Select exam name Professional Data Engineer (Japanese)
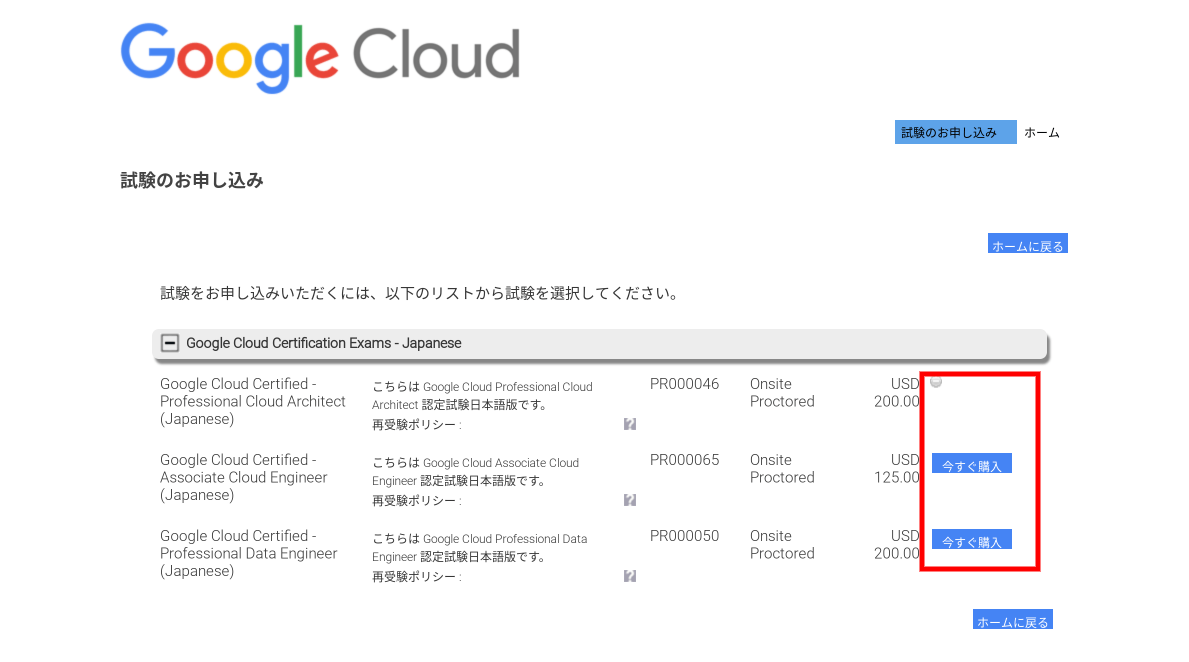Screen dimensions: 1189x662 (248, 553)
